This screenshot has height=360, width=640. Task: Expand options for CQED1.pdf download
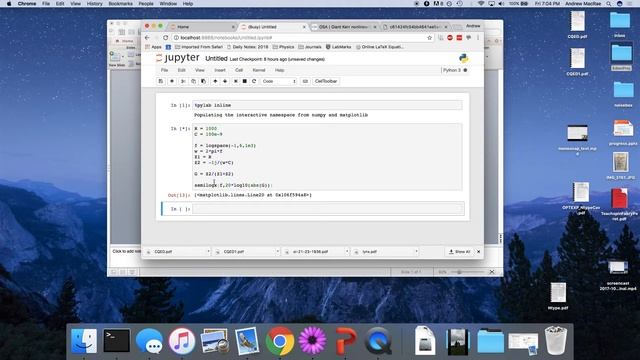coord(278,251)
